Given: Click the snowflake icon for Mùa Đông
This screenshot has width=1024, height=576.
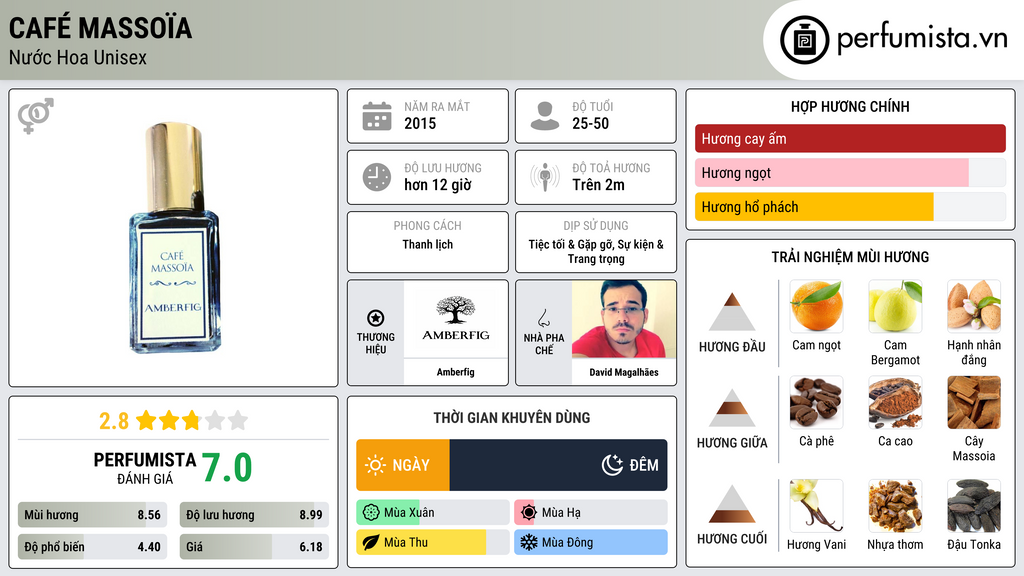Looking at the screenshot, I should pos(529,542).
